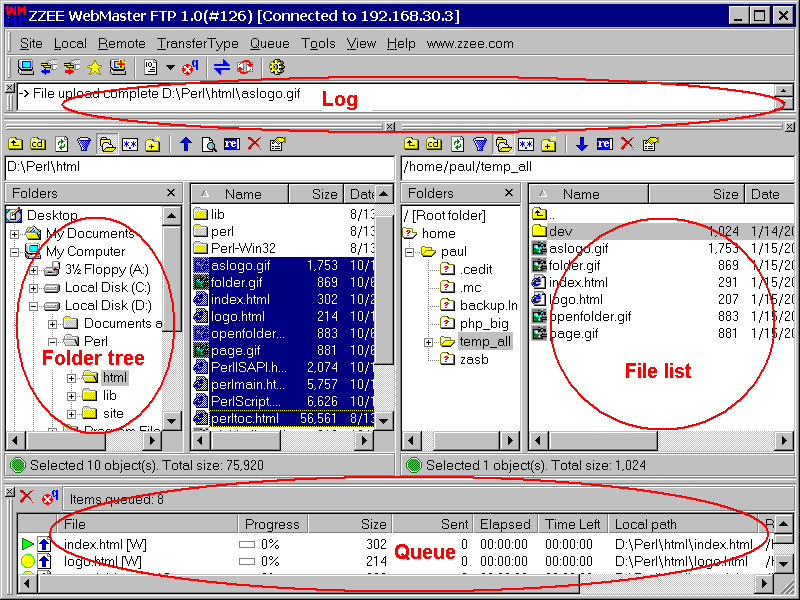Viewport: 800px width, 600px height.
Task: Refresh the local pane file list
Action: pyautogui.click(x=61, y=144)
